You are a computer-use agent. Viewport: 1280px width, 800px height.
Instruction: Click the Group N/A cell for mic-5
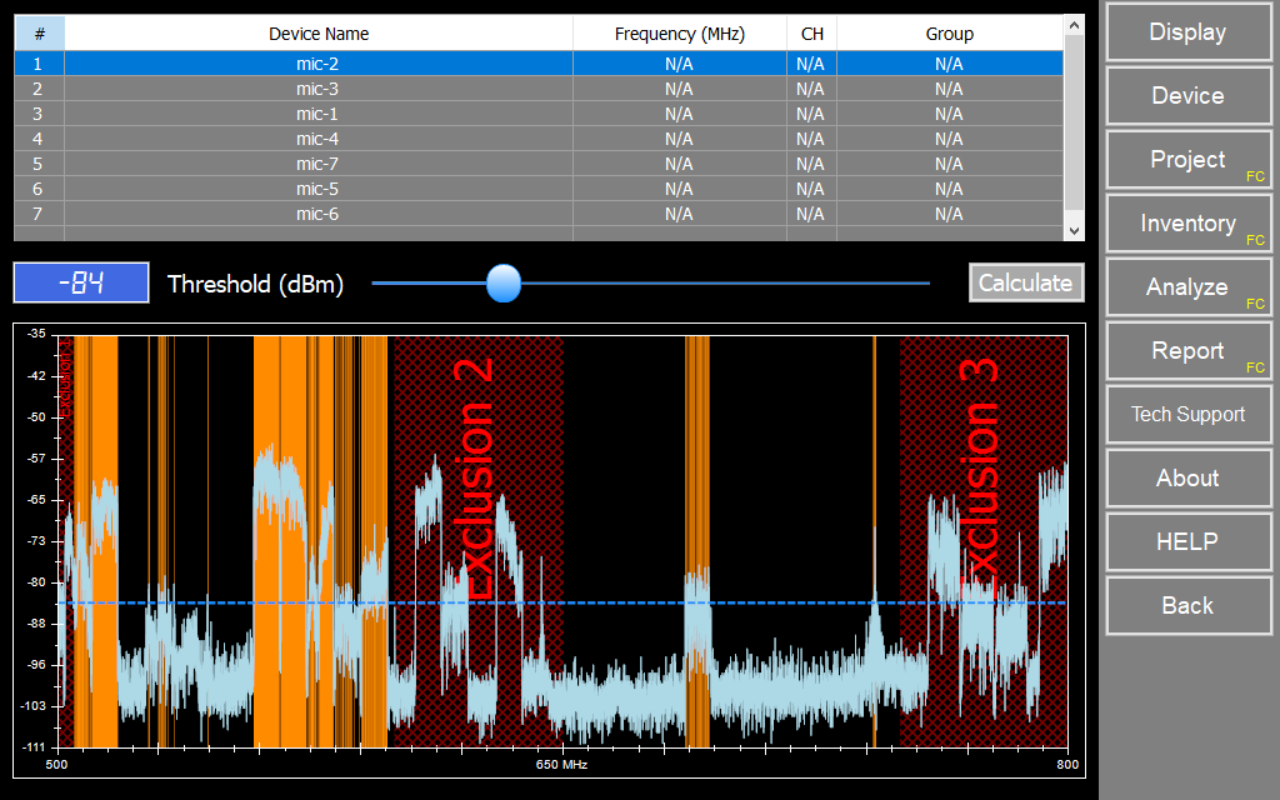pyautogui.click(x=950, y=189)
